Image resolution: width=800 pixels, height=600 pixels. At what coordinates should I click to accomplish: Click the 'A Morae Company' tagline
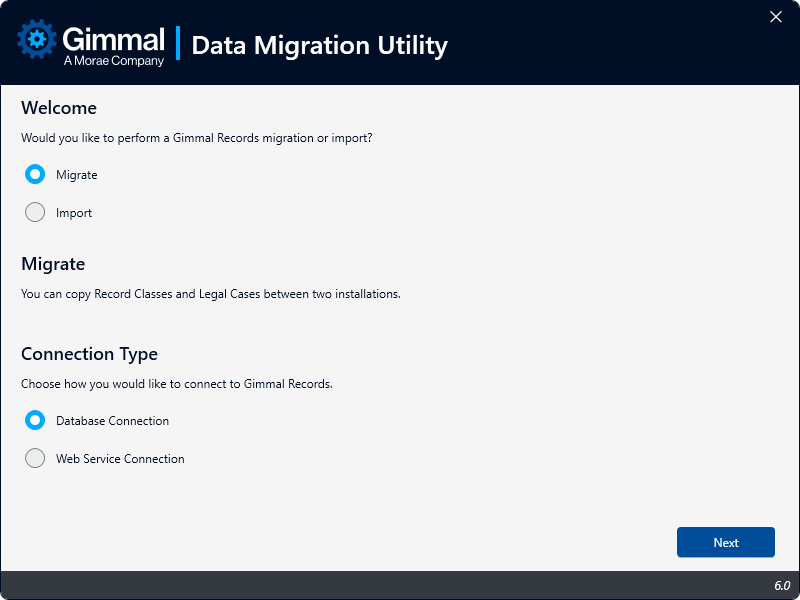point(113,61)
